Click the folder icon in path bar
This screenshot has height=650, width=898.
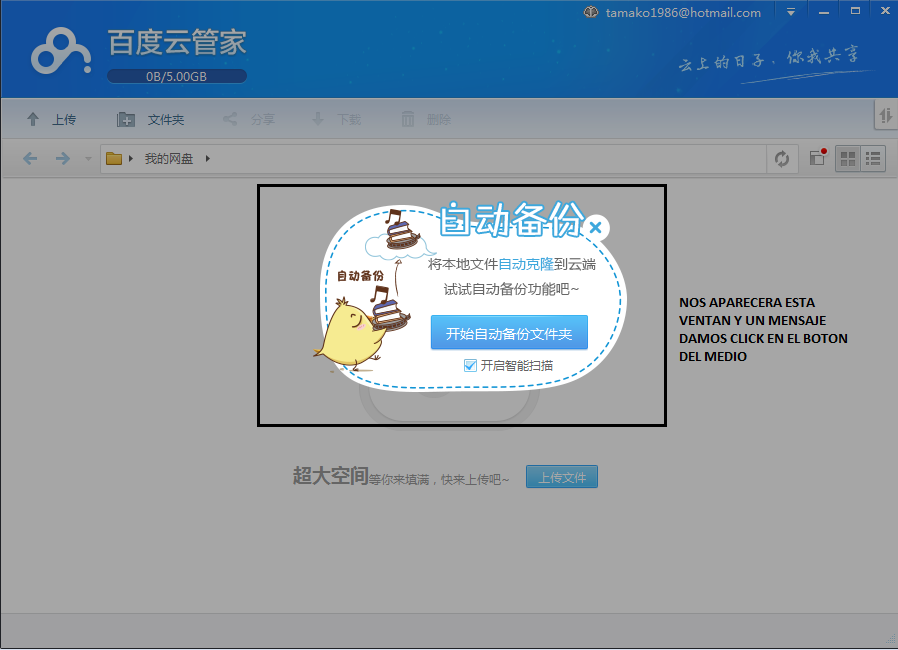pyautogui.click(x=114, y=159)
